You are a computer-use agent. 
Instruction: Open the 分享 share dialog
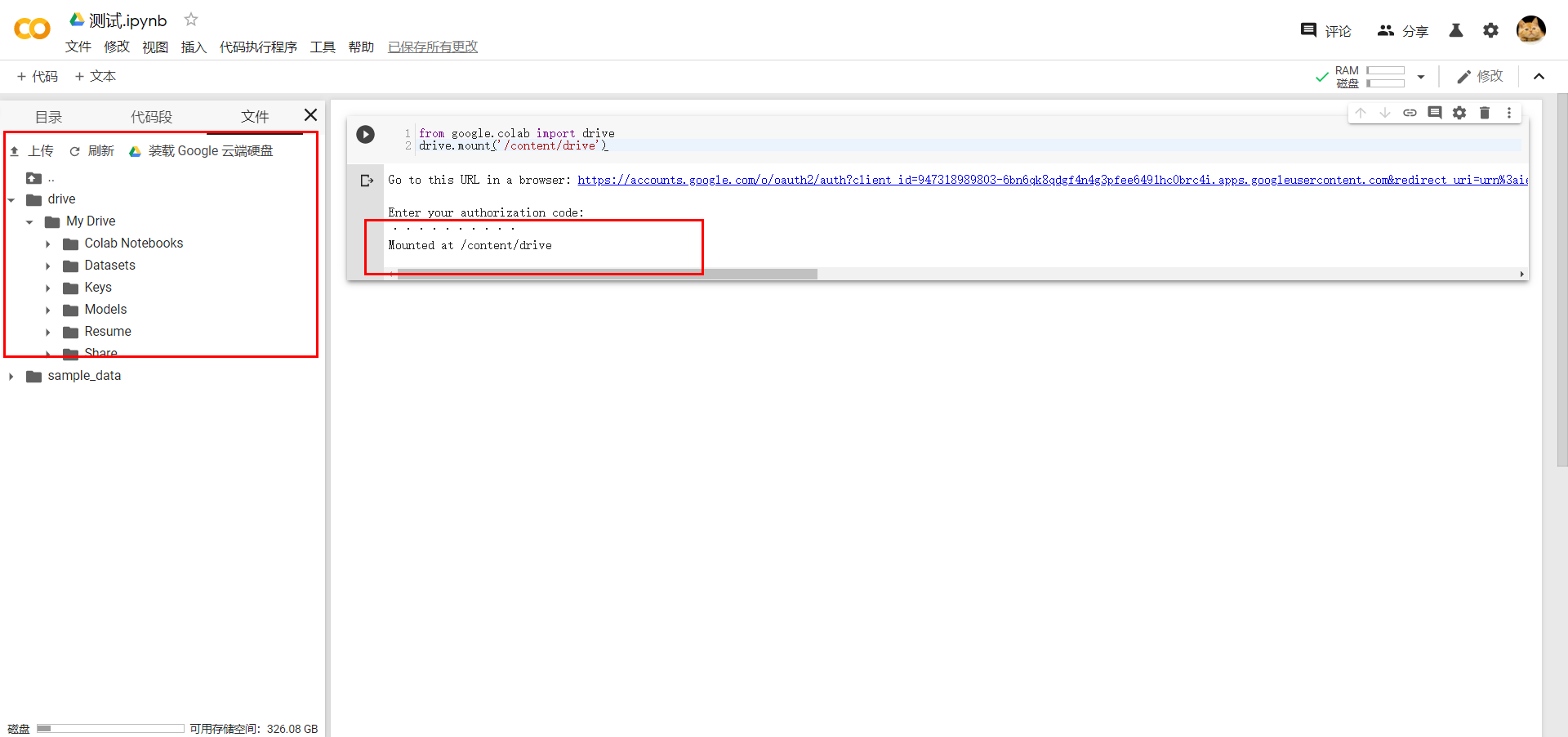point(1402,31)
